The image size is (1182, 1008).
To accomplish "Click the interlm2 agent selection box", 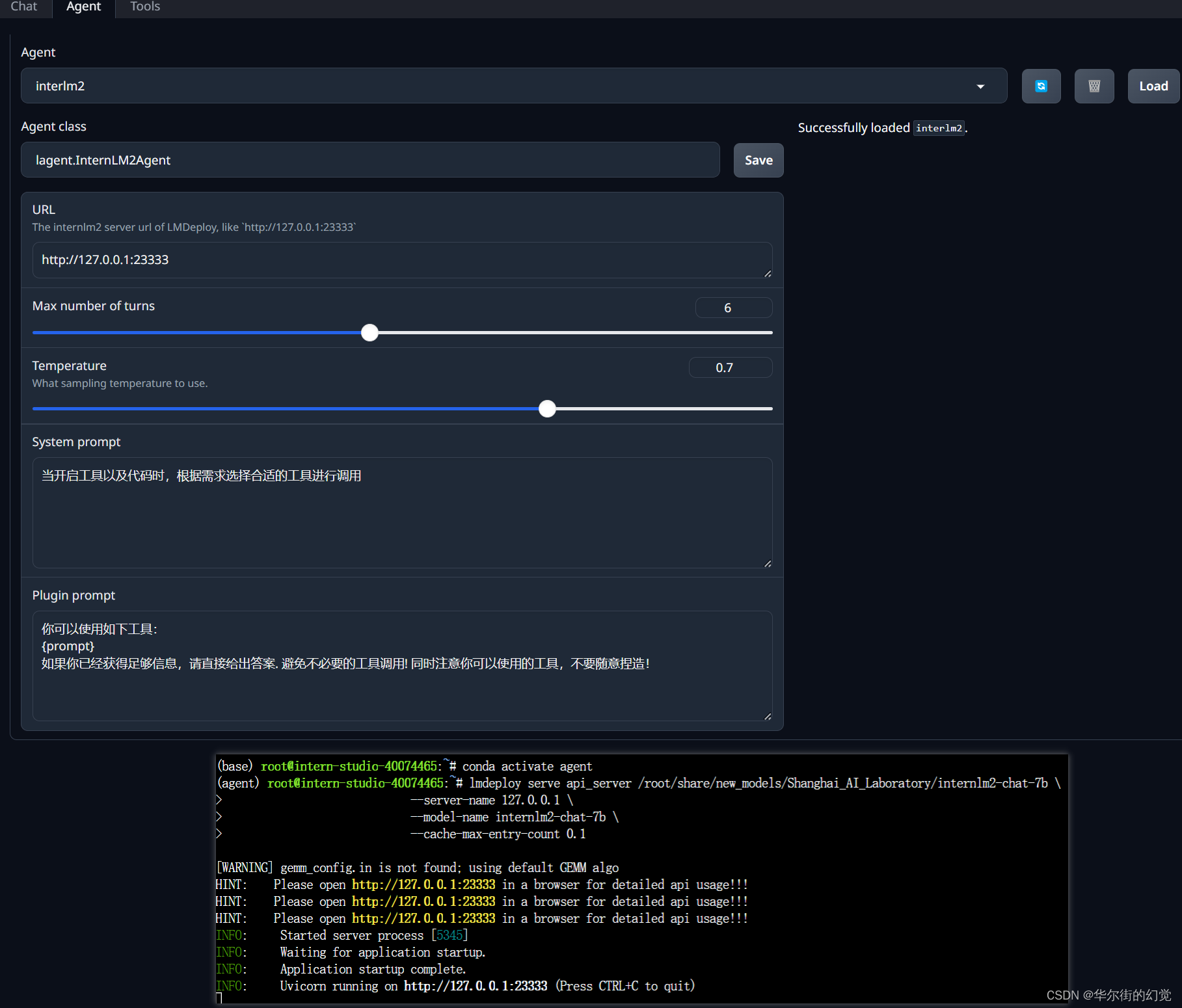I will [x=514, y=86].
